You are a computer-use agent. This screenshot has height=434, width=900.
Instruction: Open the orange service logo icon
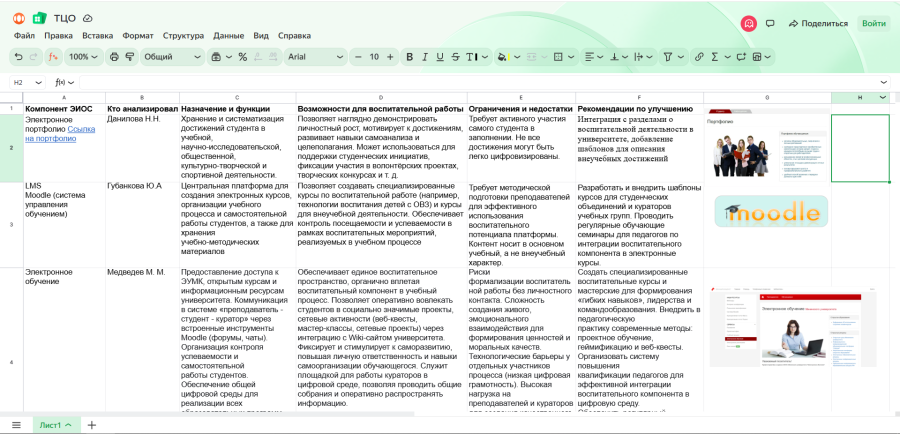(x=19, y=18)
